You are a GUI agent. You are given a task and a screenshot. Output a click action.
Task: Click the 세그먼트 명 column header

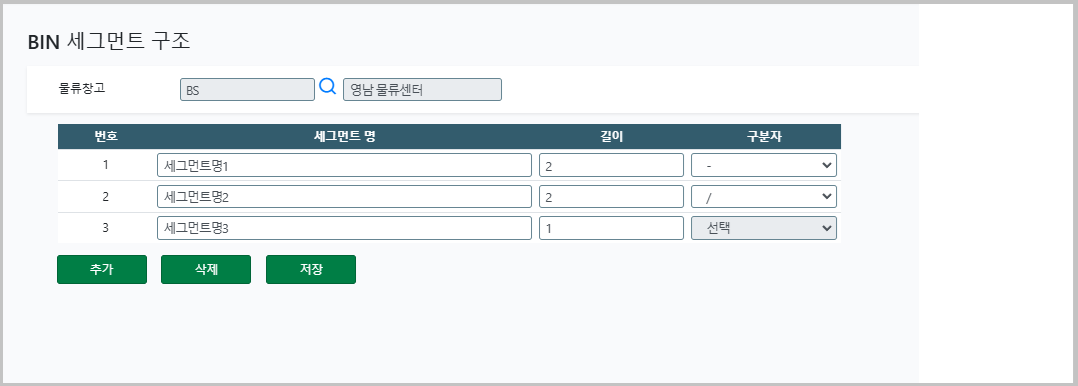pyautogui.click(x=344, y=136)
